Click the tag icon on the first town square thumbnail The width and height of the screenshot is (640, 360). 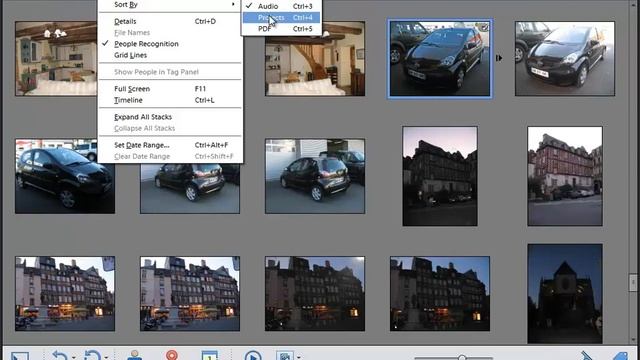pos(108,264)
